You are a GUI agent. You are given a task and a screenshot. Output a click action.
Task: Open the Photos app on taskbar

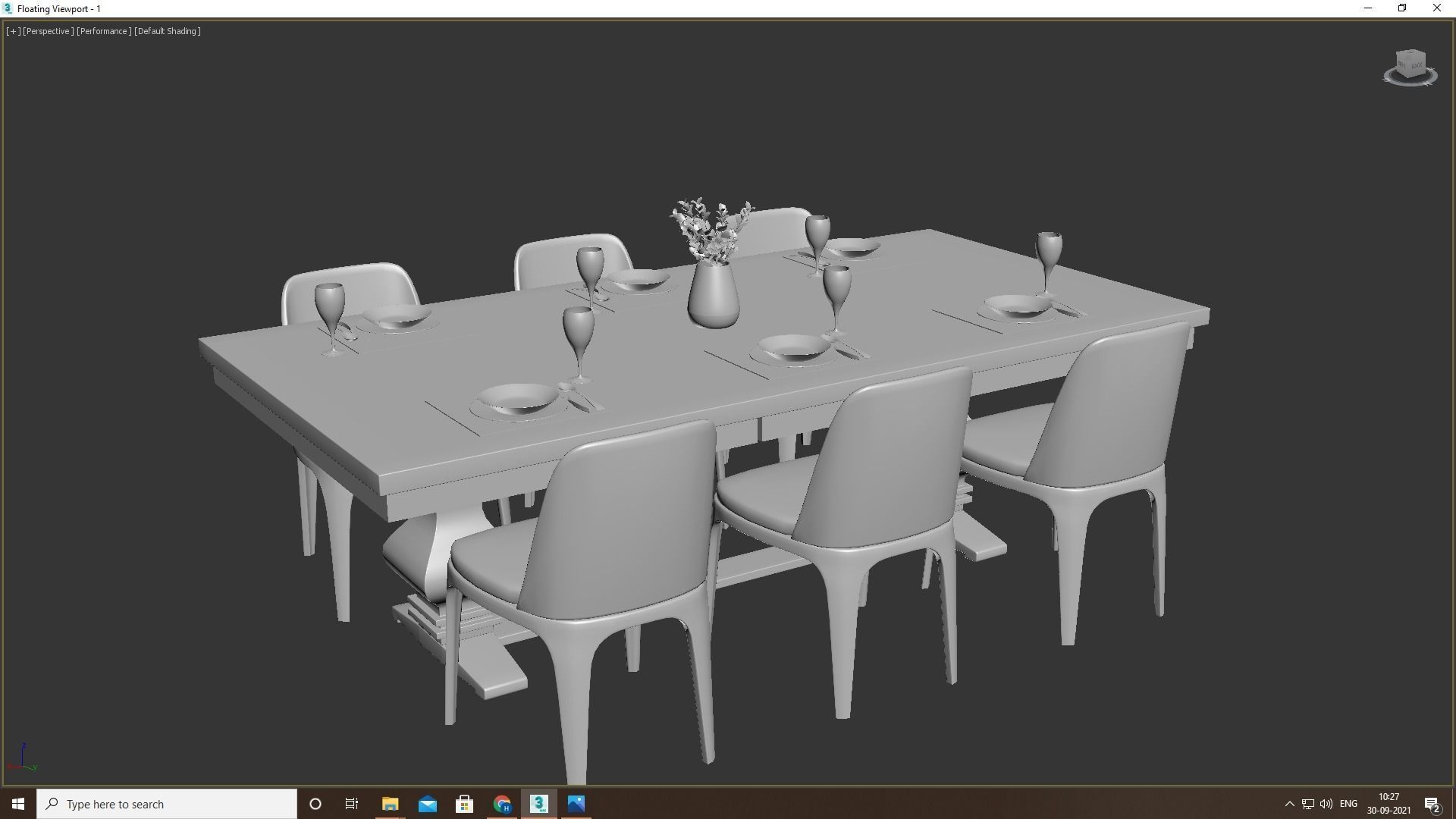pos(576,804)
